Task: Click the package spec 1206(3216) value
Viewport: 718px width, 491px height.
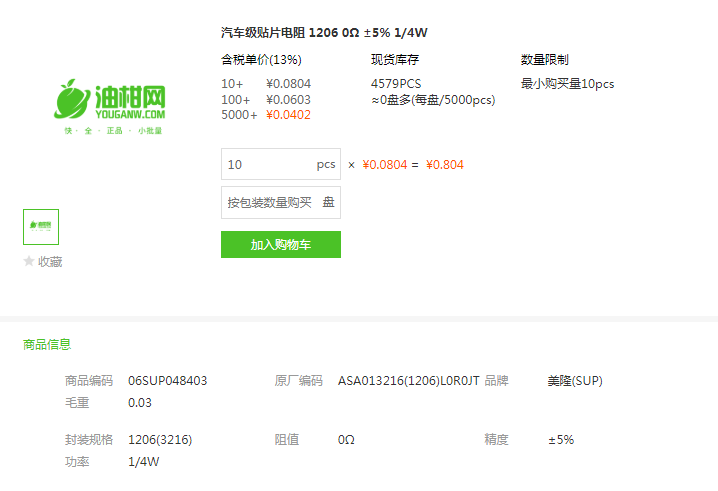Action: point(160,440)
